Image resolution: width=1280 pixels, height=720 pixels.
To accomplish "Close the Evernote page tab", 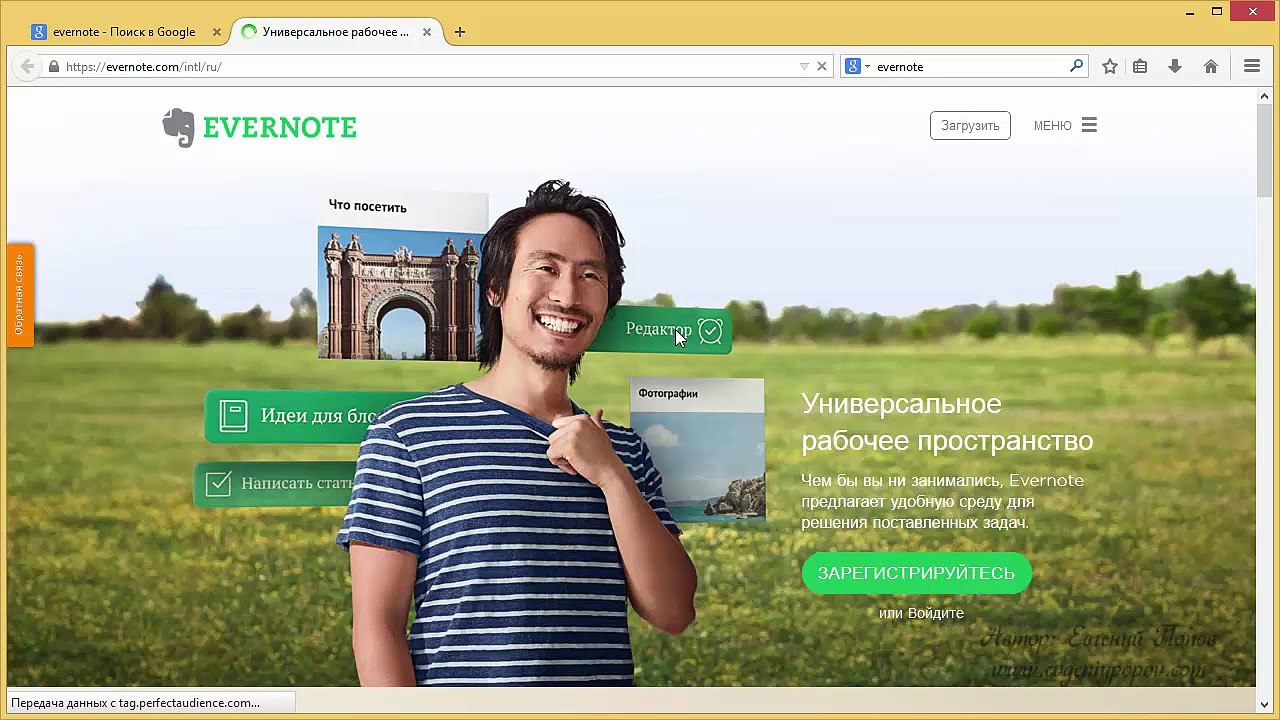I will [x=427, y=32].
